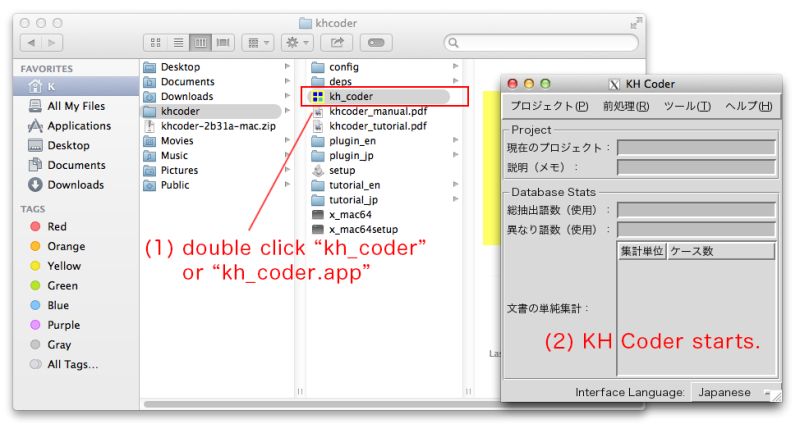The width and height of the screenshot is (800, 424).
Task: Select Movies folder in first column
Action: 177,141
